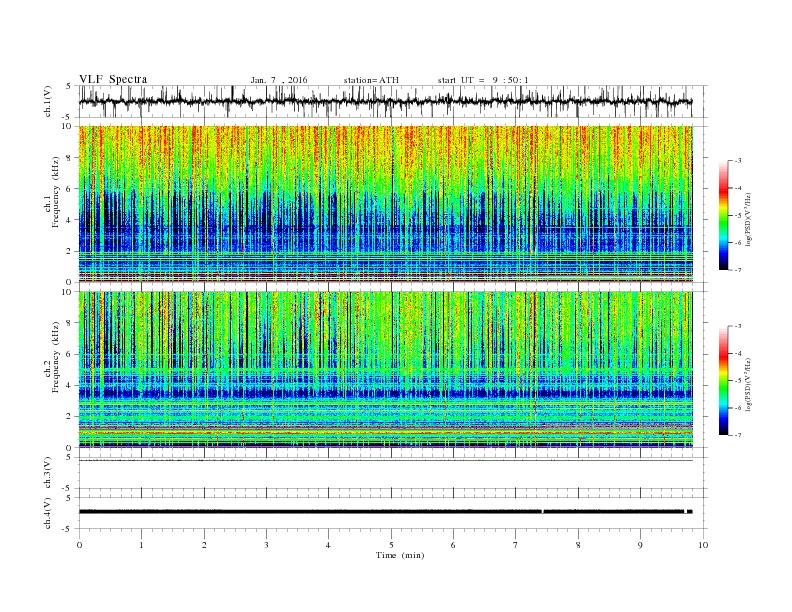Click the thick black ch.4 voltage trace

[386, 512]
